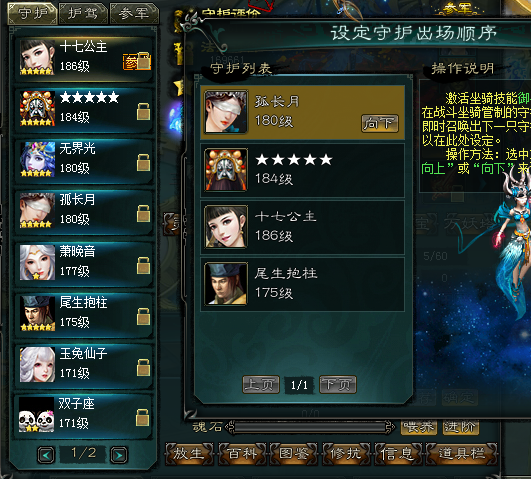
Task: Select 无界光 guardian avatar
Action: [x=37, y=160]
